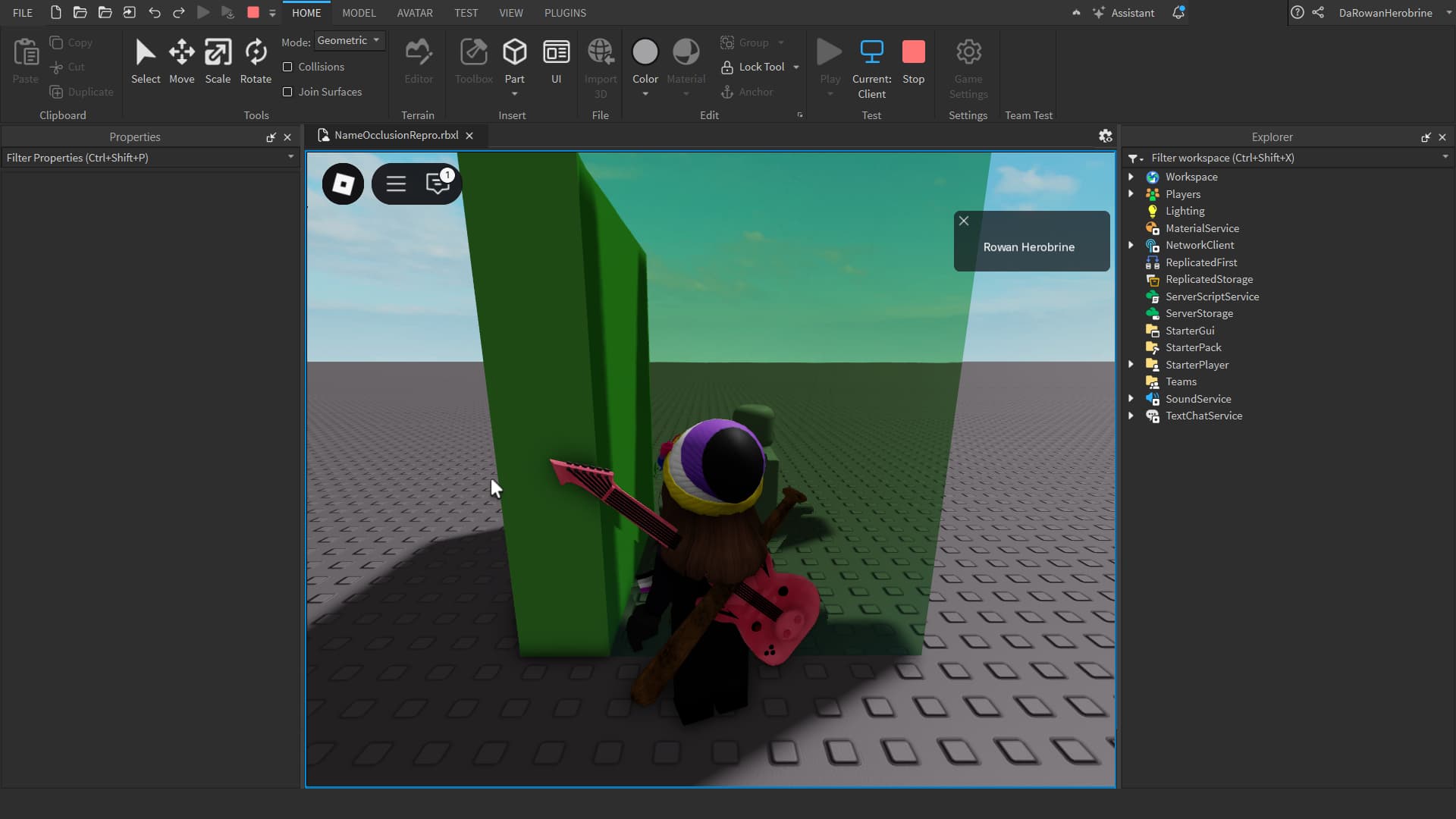This screenshot has width=1456, height=819.
Task: Click the Select arrow tool
Action: pyautogui.click(x=146, y=61)
